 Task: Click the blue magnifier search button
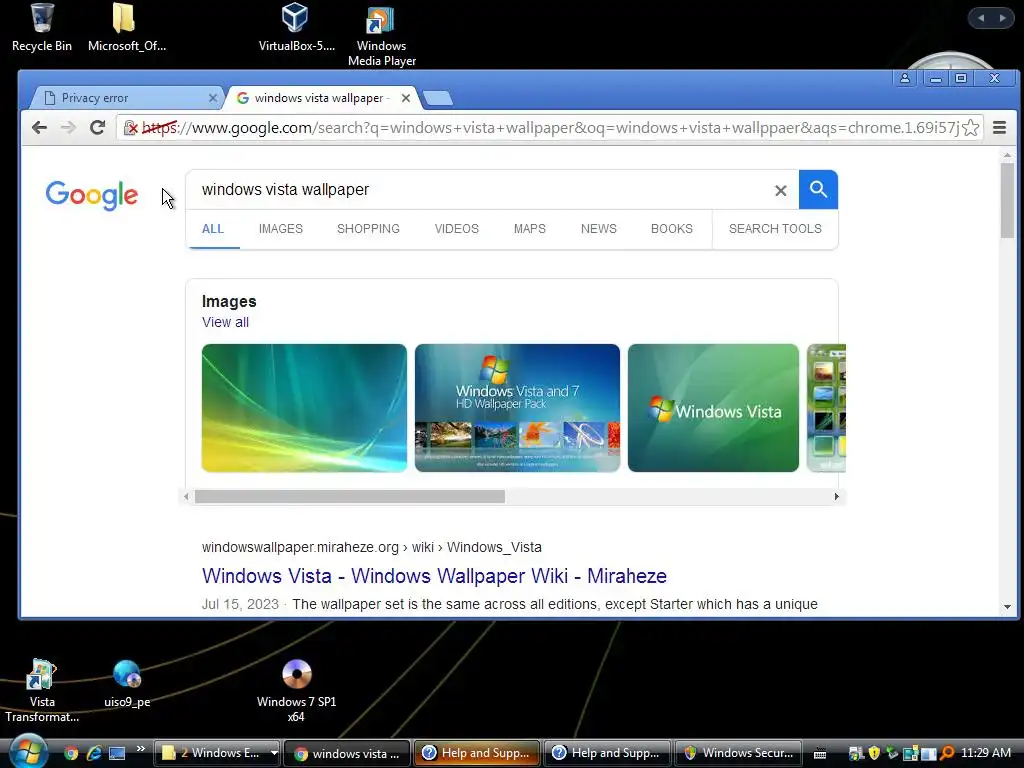point(818,189)
